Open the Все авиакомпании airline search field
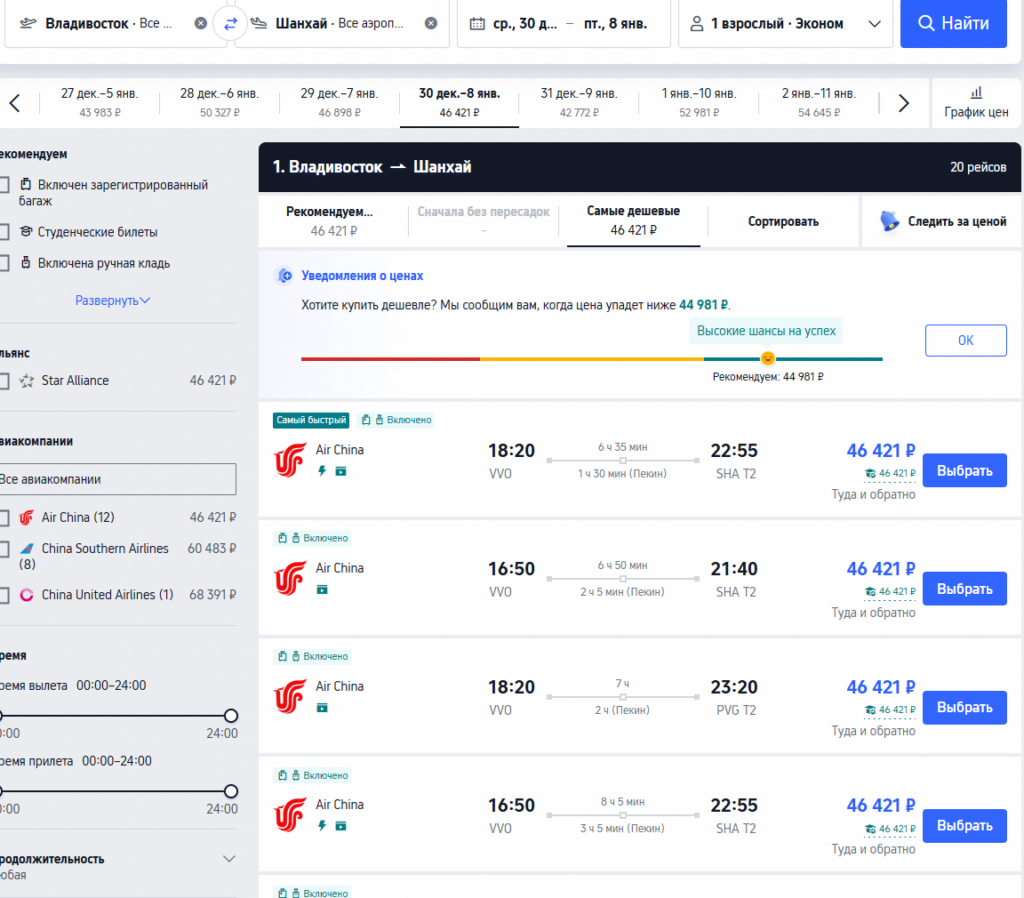The width and height of the screenshot is (1024, 898). pos(118,479)
